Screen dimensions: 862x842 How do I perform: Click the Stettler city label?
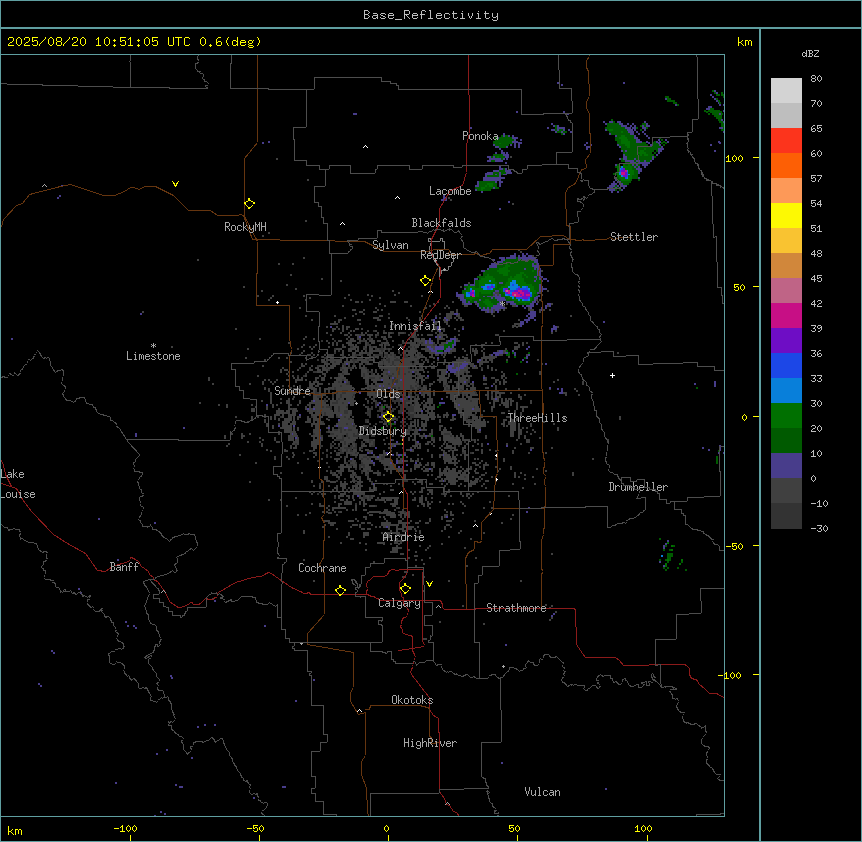coord(634,237)
